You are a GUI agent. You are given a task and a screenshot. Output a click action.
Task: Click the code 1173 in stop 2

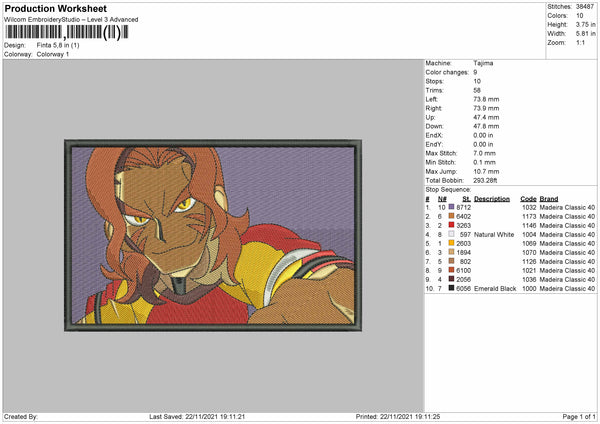[529, 216]
